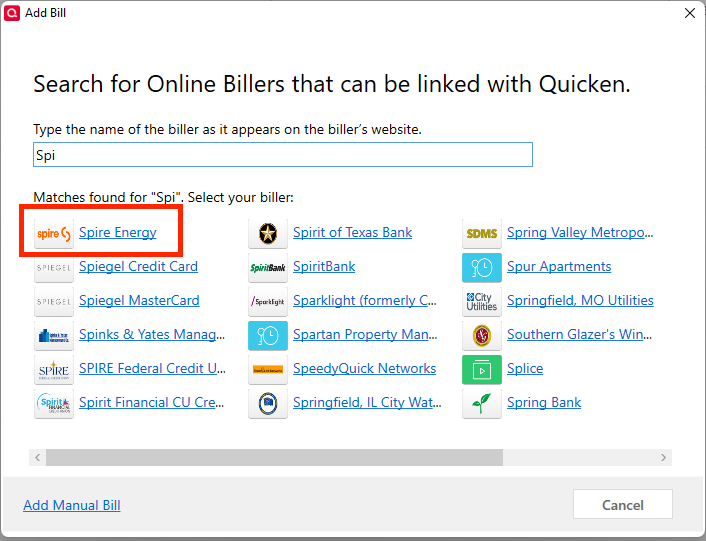Image resolution: width=706 pixels, height=541 pixels.
Task: Choose the Splice biller link
Action: click(525, 368)
